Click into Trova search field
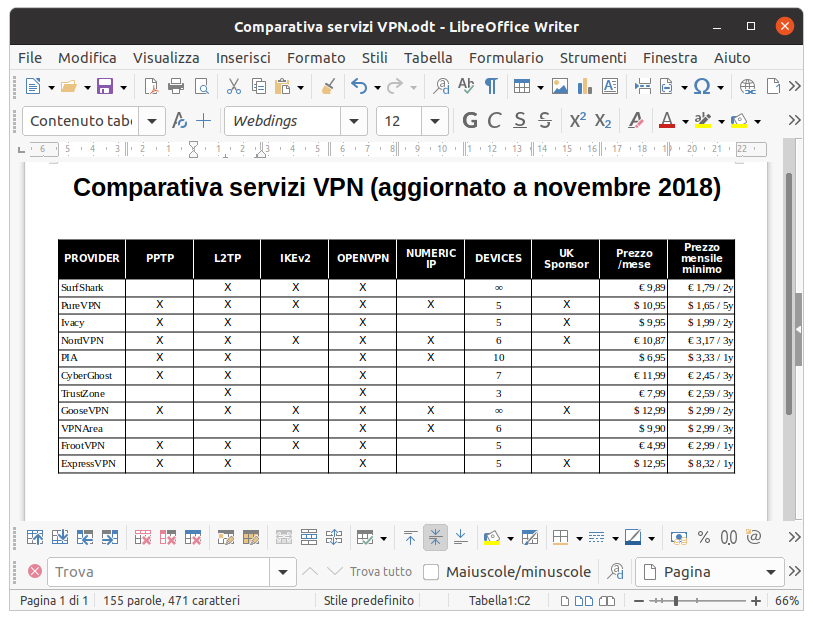 pos(159,572)
